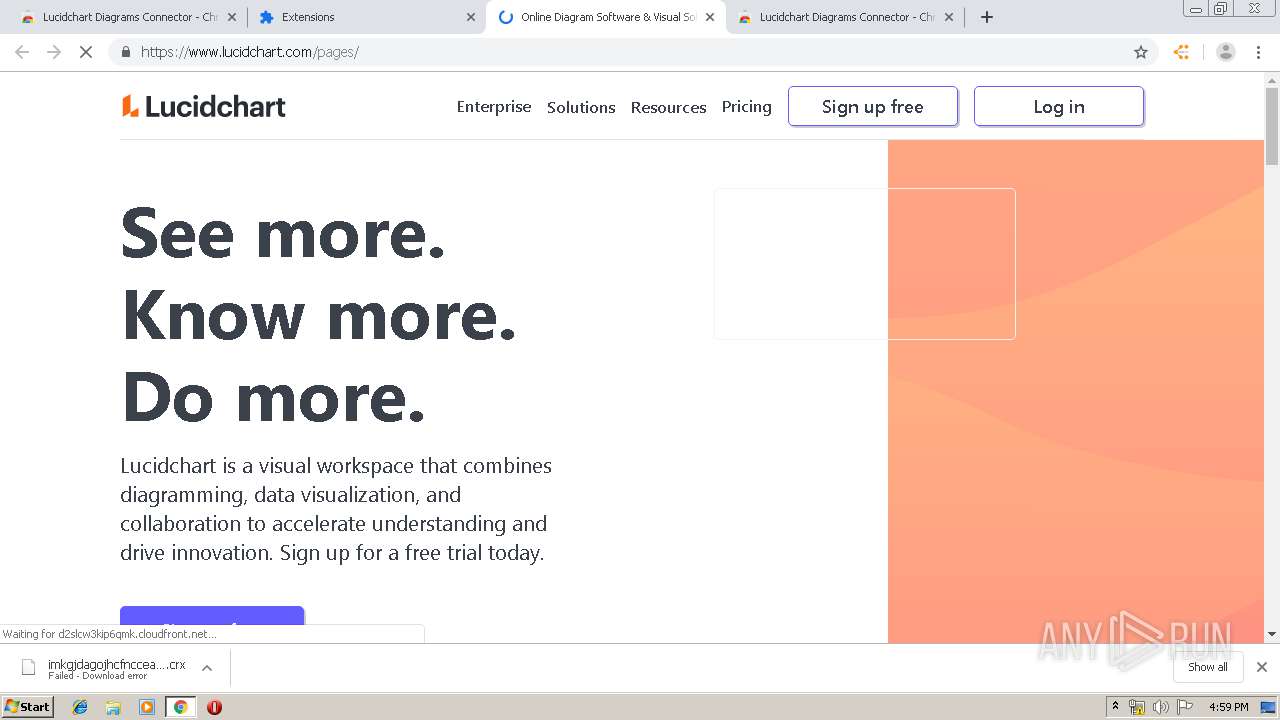This screenshot has height=720, width=1280.
Task: Click the scrollbar down arrow
Action: pyautogui.click(x=1272, y=634)
